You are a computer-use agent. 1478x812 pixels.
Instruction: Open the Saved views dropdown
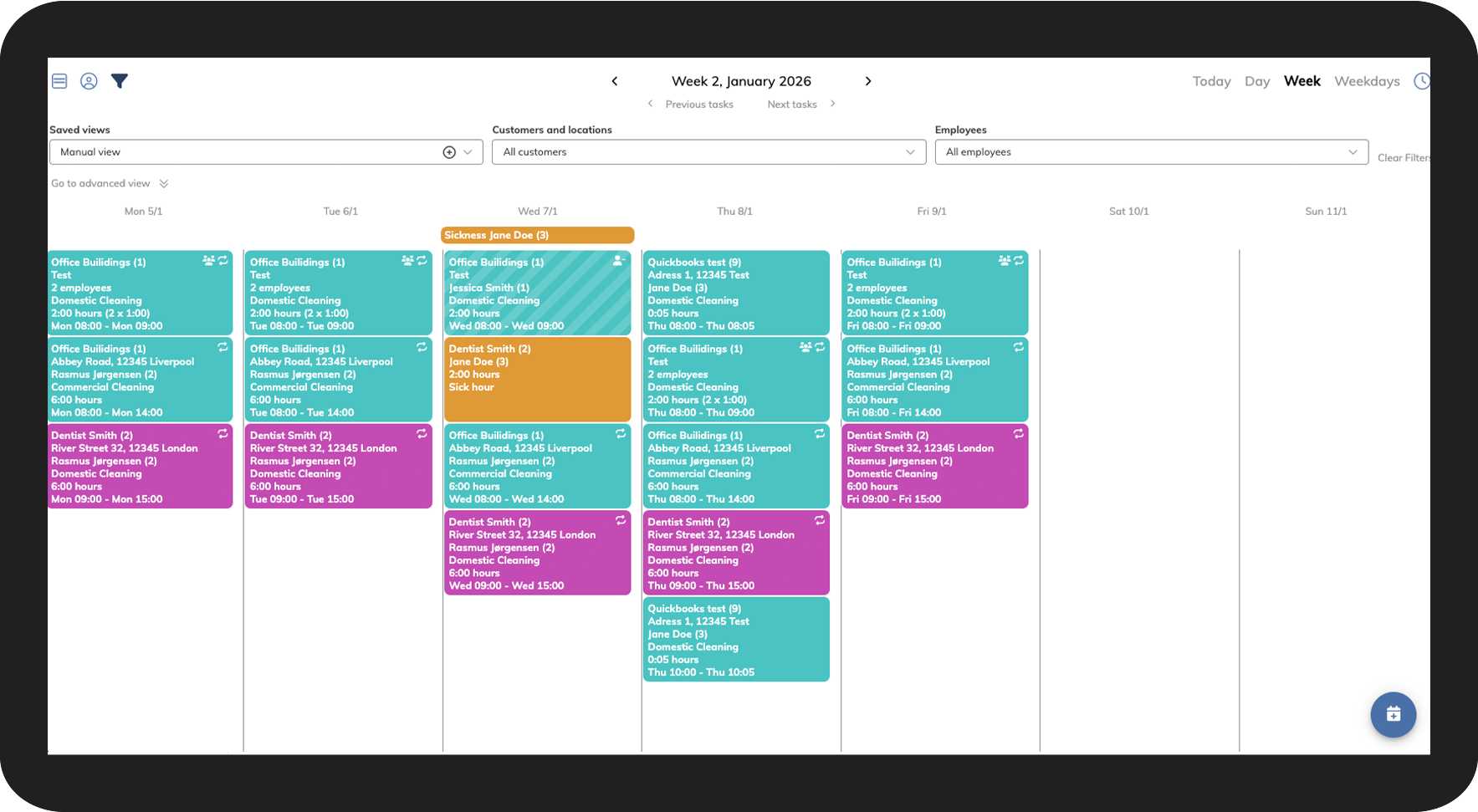click(266, 152)
